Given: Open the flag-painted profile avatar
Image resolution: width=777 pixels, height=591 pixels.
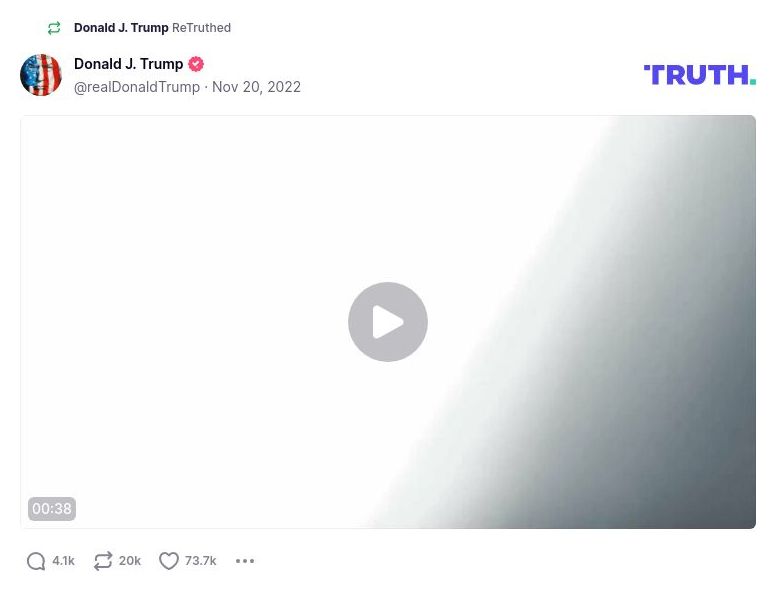Looking at the screenshot, I should (41, 75).
